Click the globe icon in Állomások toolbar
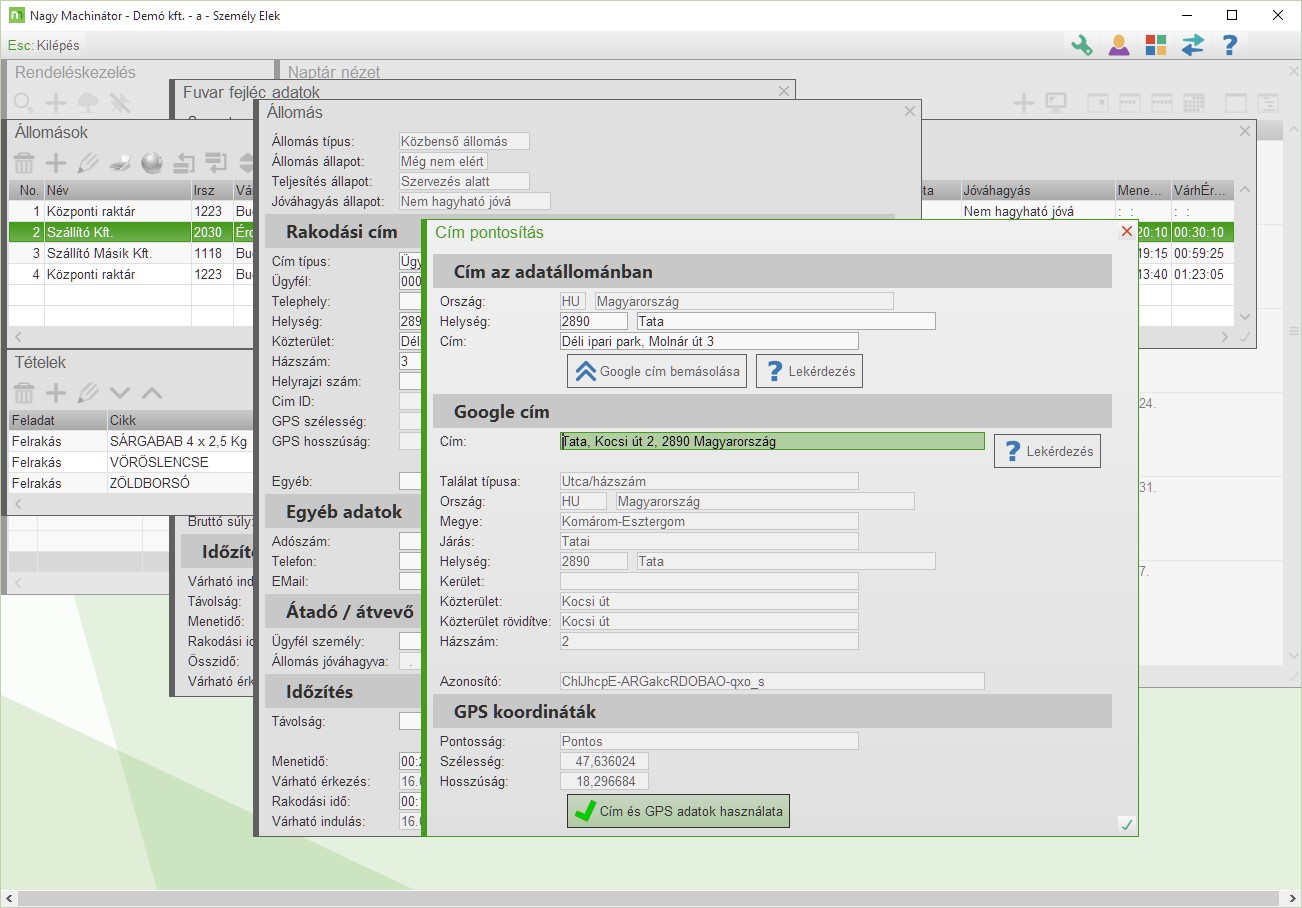The width and height of the screenshot is (1302, 908). [151, 163]
